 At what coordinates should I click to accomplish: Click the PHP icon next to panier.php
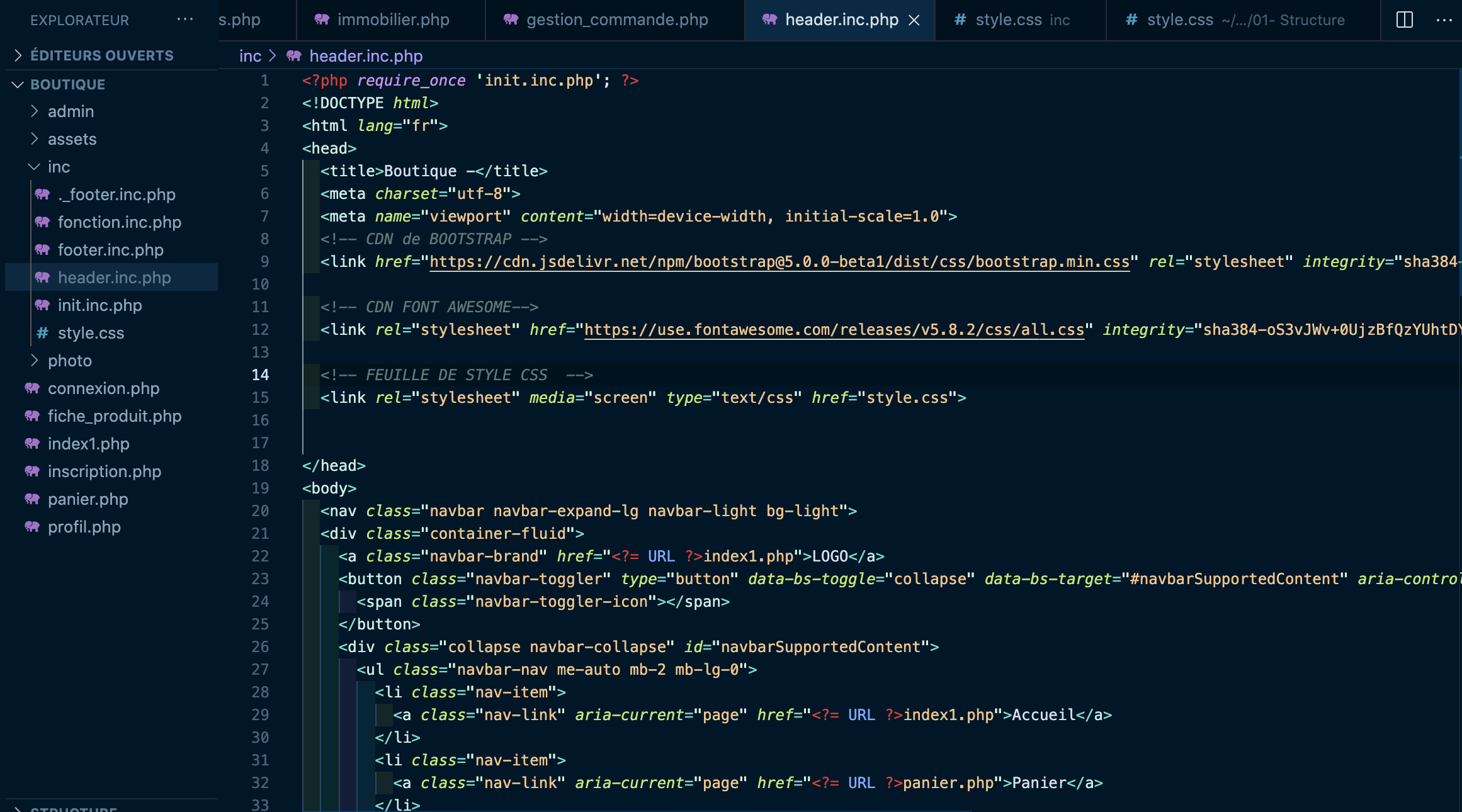point(31,499)
